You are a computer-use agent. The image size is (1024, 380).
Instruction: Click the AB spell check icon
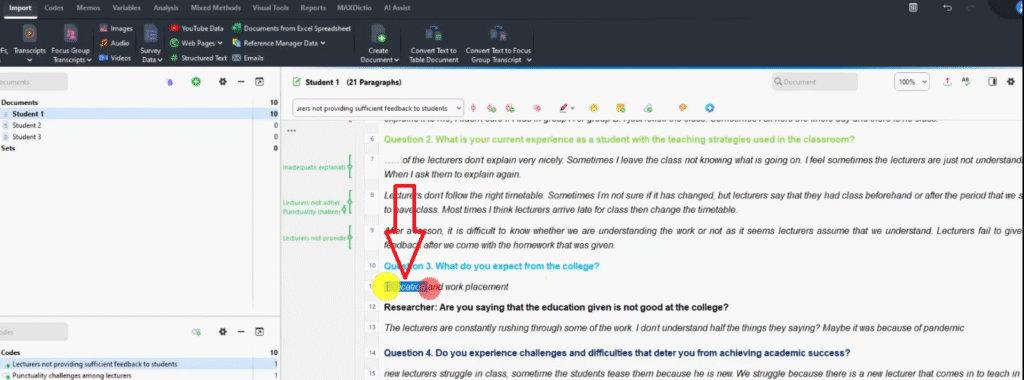click(966, 82)
